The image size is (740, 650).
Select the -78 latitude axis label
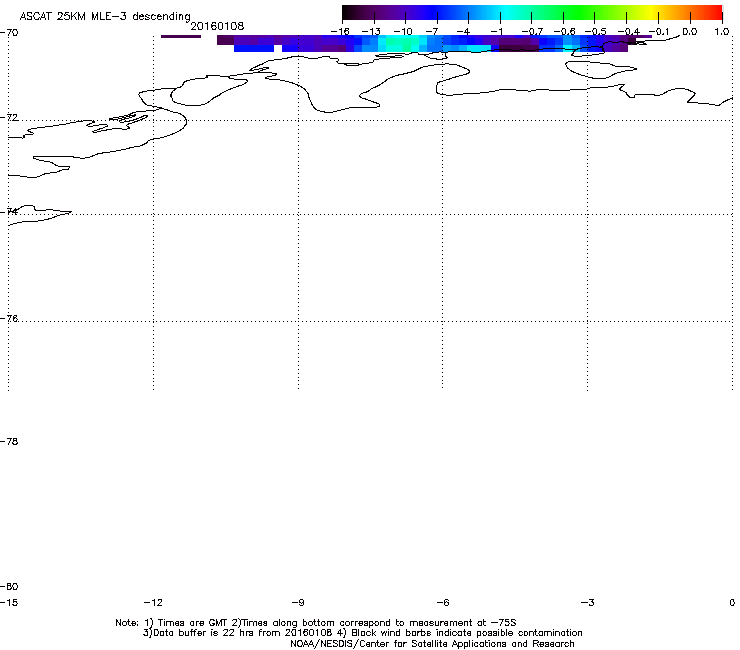tap(9, 441)
